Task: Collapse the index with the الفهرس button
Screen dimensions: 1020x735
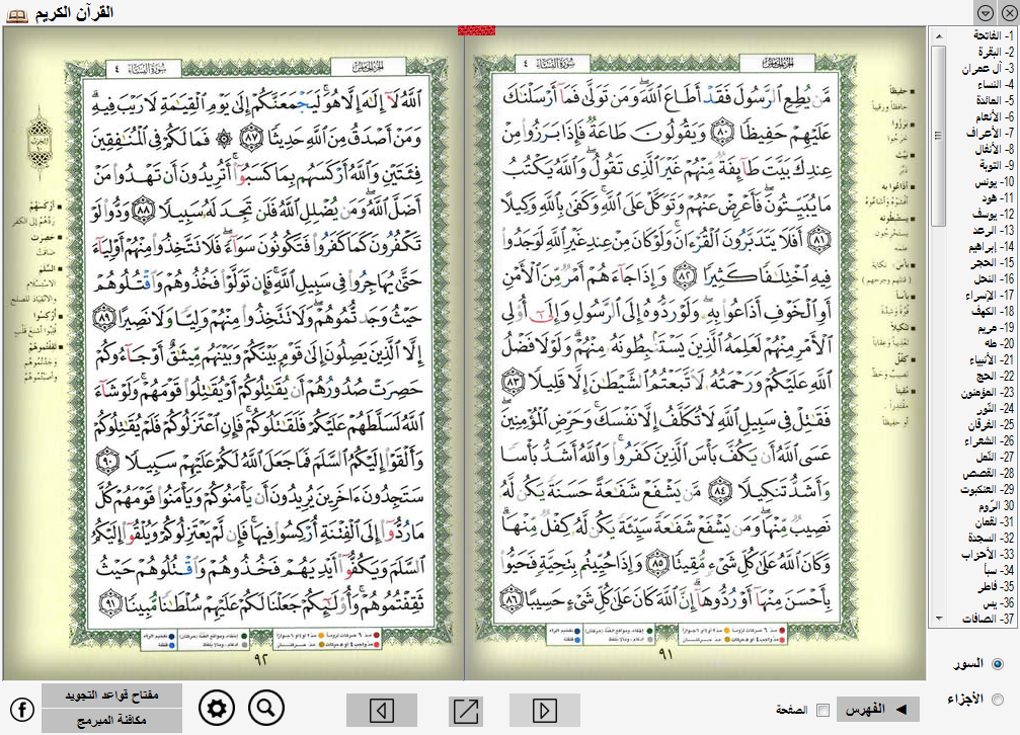Action: [x=878, y=710]
